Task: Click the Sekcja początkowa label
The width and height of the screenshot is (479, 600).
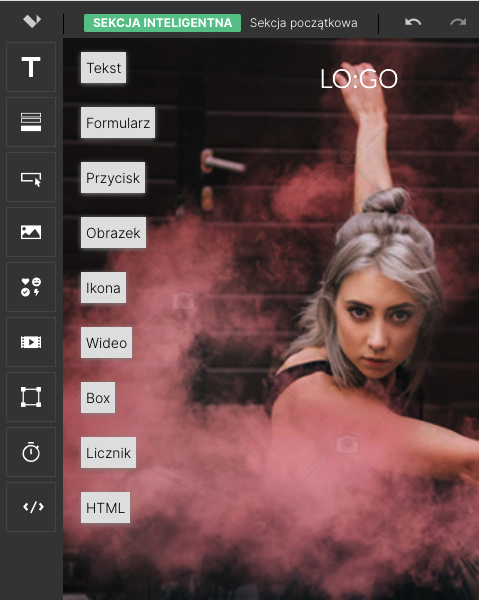Action: point(303,23)
